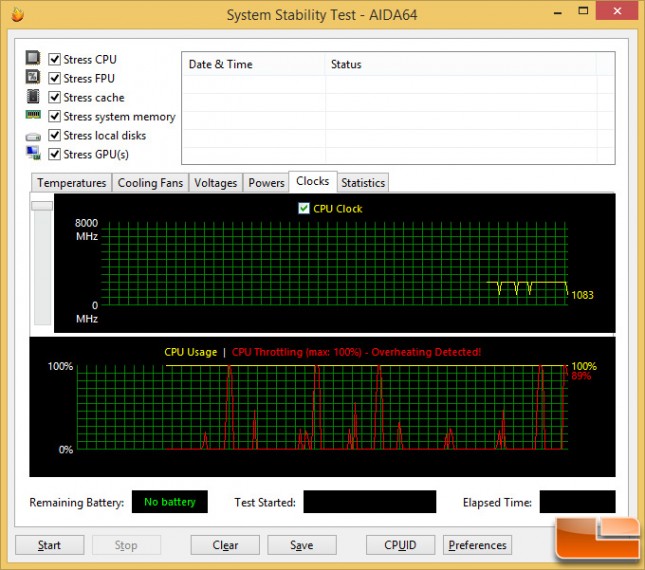Click the AIDA64 flame icon in title bar
This screenshot has height=570, width=645.
(x=18, y=15)
